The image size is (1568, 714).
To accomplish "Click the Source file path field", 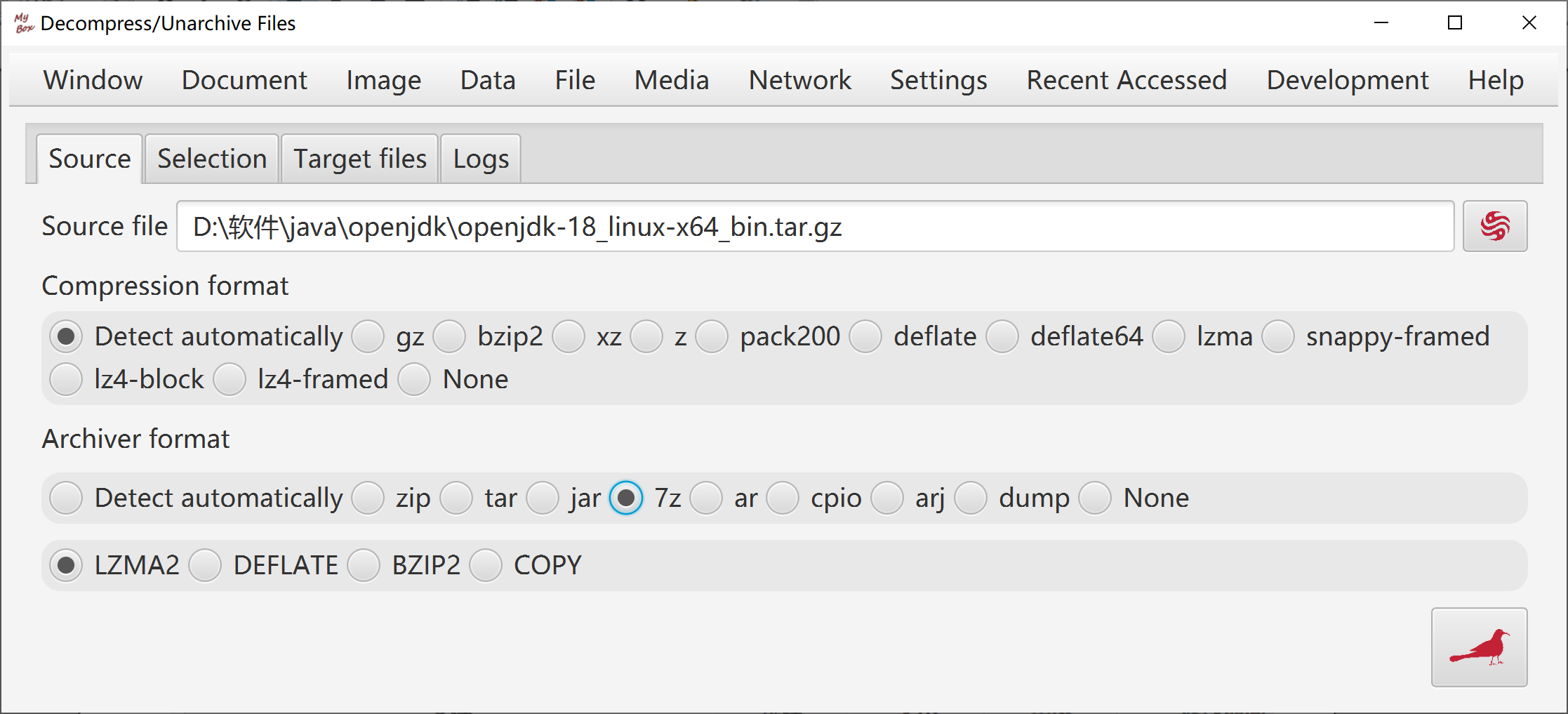I will 815,226.
